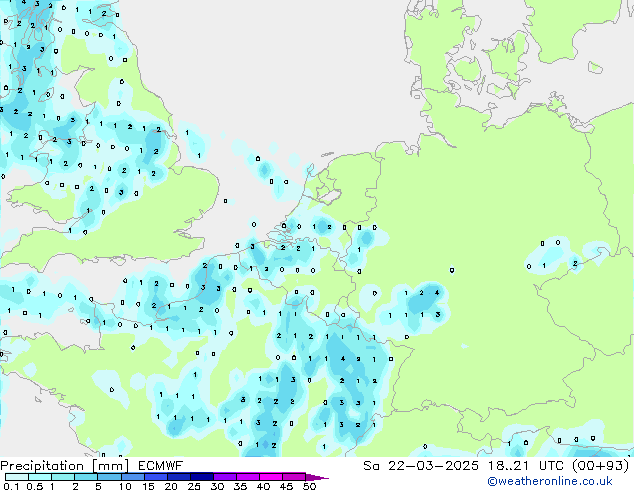
Task: Choose the legend swatch between 10 and 15
Action: pyautogui.click(x=132, y=477)
